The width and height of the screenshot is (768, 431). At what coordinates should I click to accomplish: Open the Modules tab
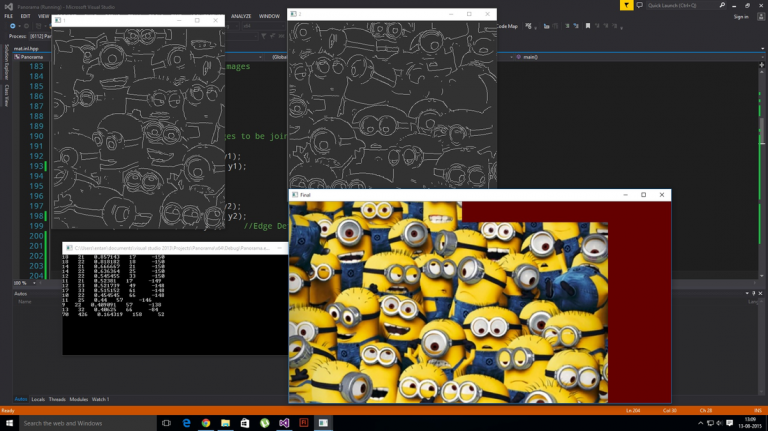[79, 399]
